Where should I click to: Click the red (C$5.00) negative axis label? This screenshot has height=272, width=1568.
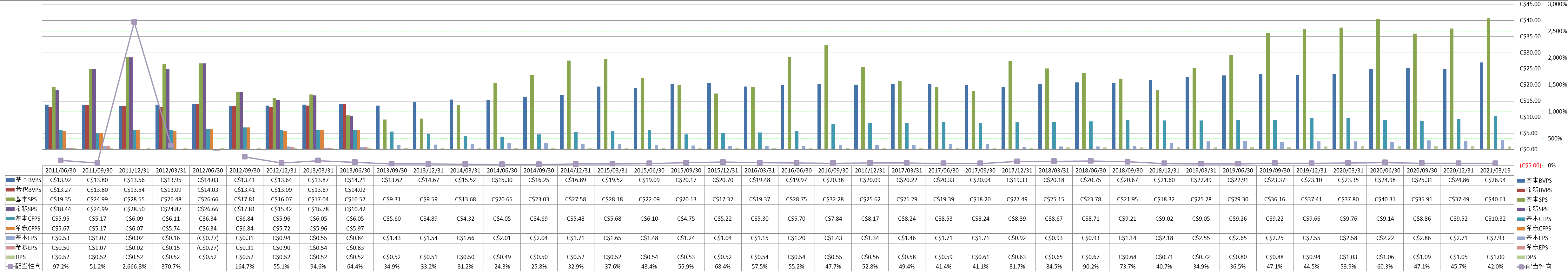pos(1530,165)
